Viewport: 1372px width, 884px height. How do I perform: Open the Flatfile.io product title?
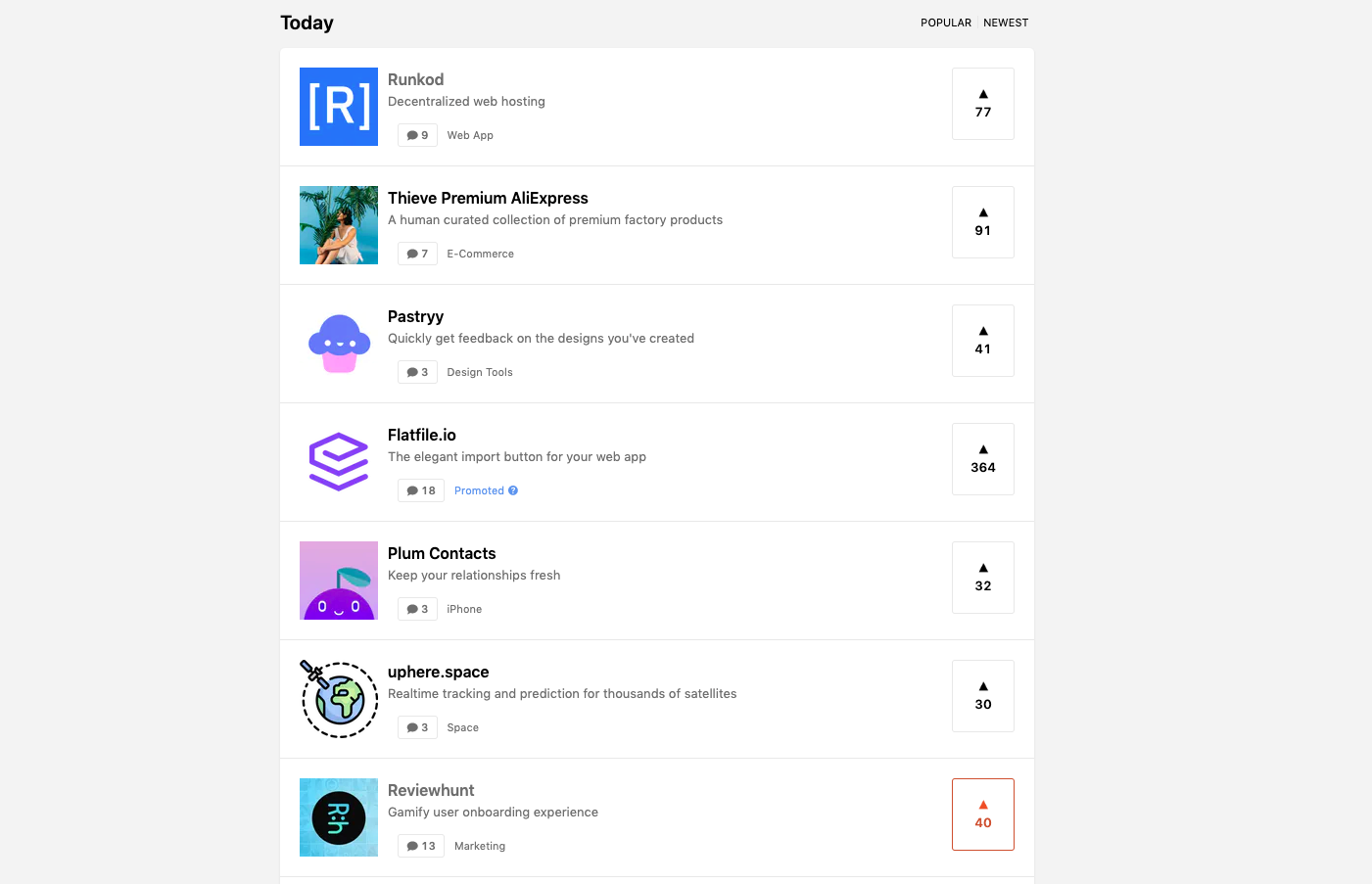tap(422, 435)
